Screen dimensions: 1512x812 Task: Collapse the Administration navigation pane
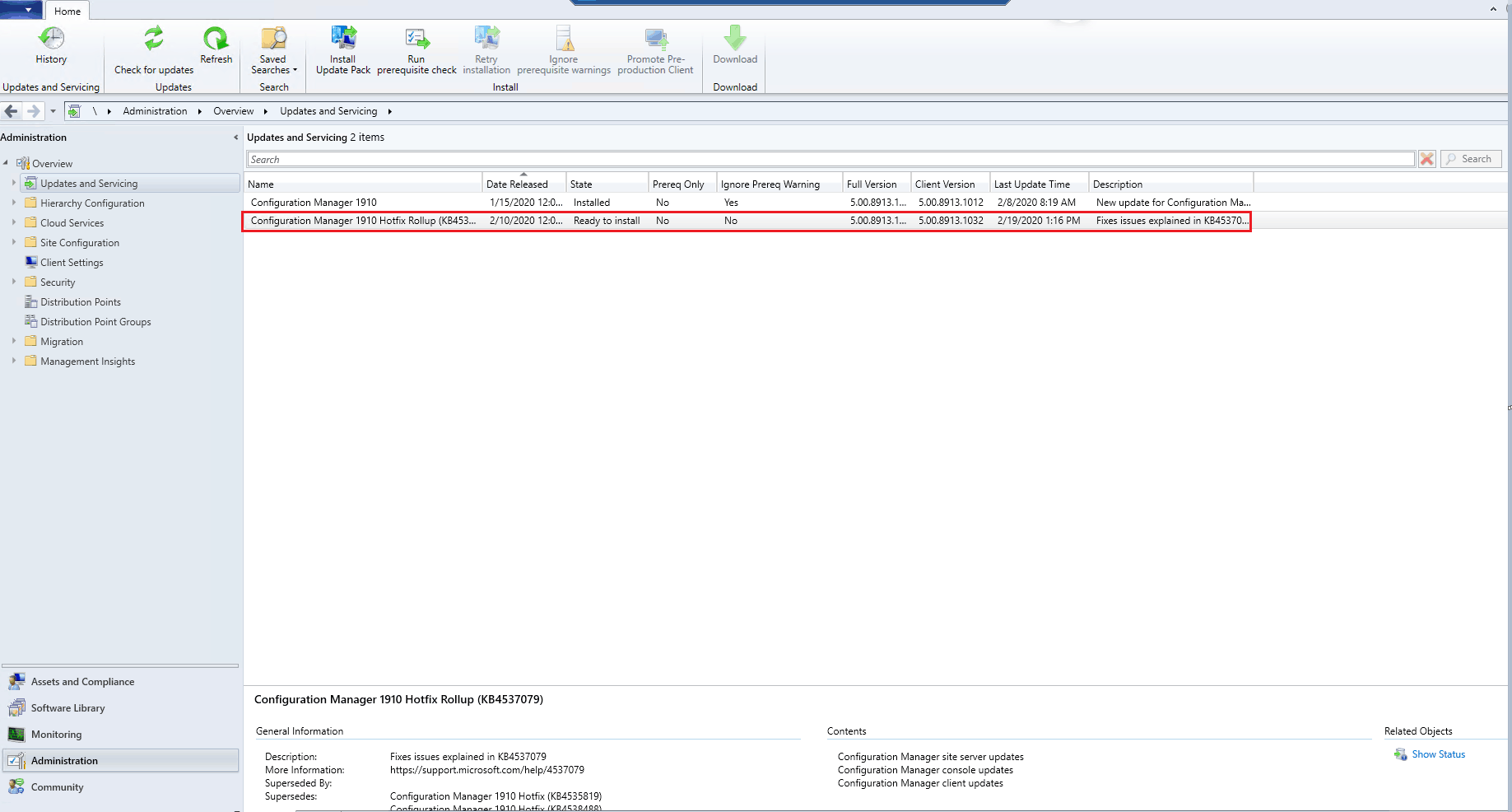tap(235, 138)
